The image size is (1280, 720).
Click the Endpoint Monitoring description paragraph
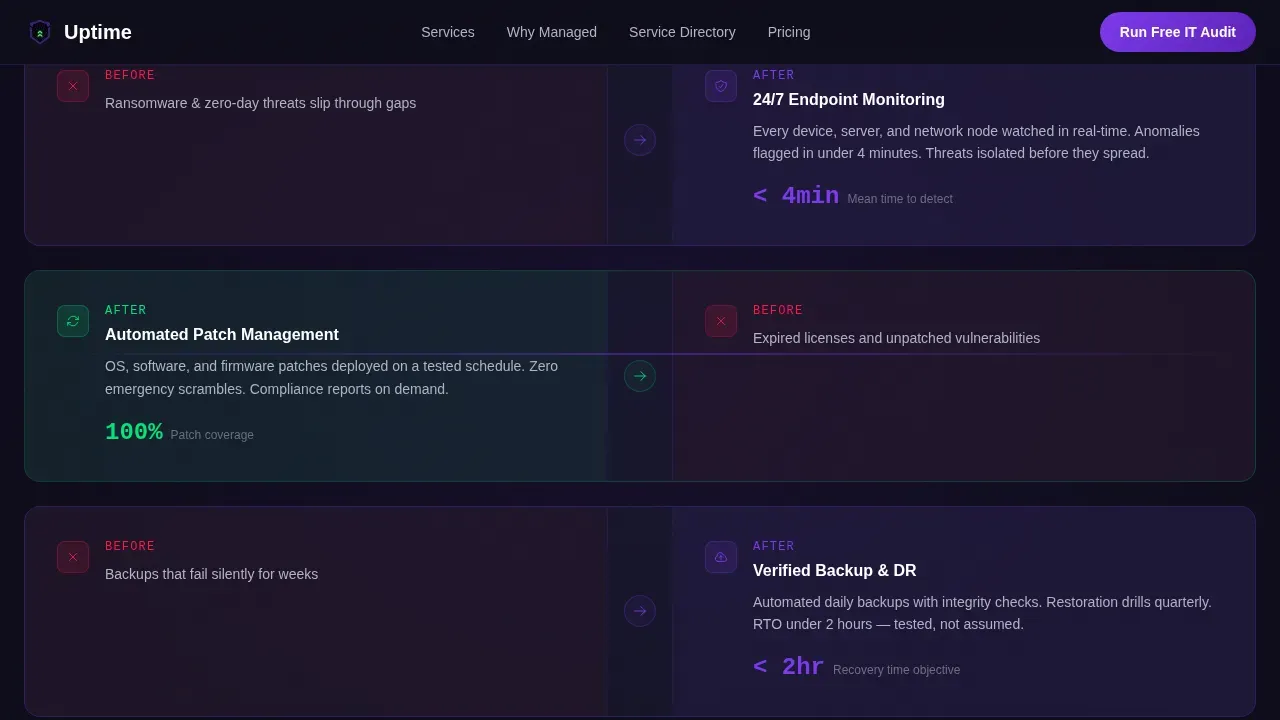point(976,142)
